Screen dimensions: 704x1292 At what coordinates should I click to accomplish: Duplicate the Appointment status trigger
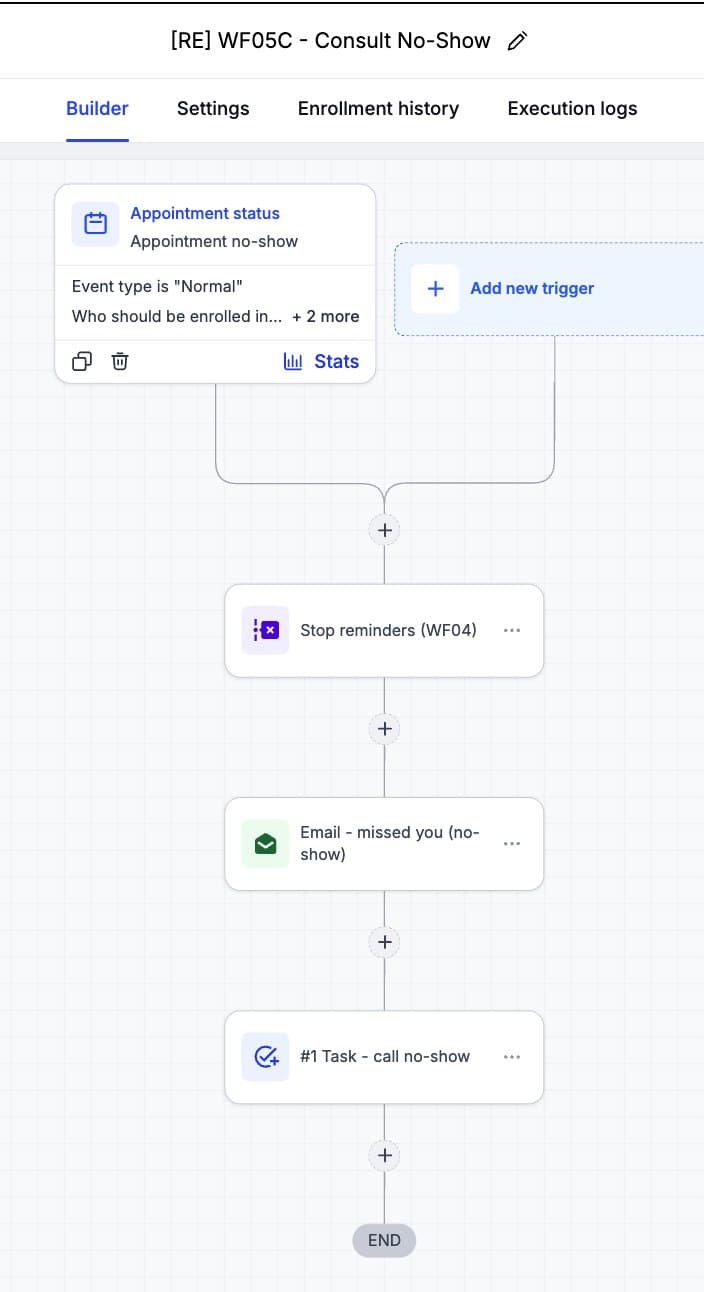coord(82,361)
